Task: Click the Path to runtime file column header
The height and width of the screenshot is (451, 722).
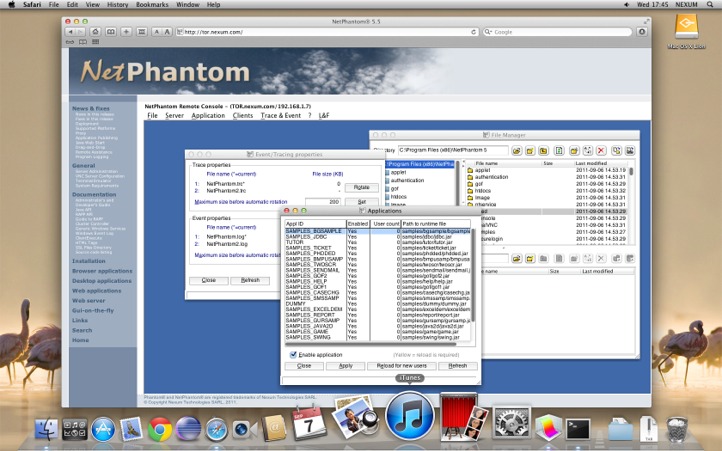Action: point(436,223)
